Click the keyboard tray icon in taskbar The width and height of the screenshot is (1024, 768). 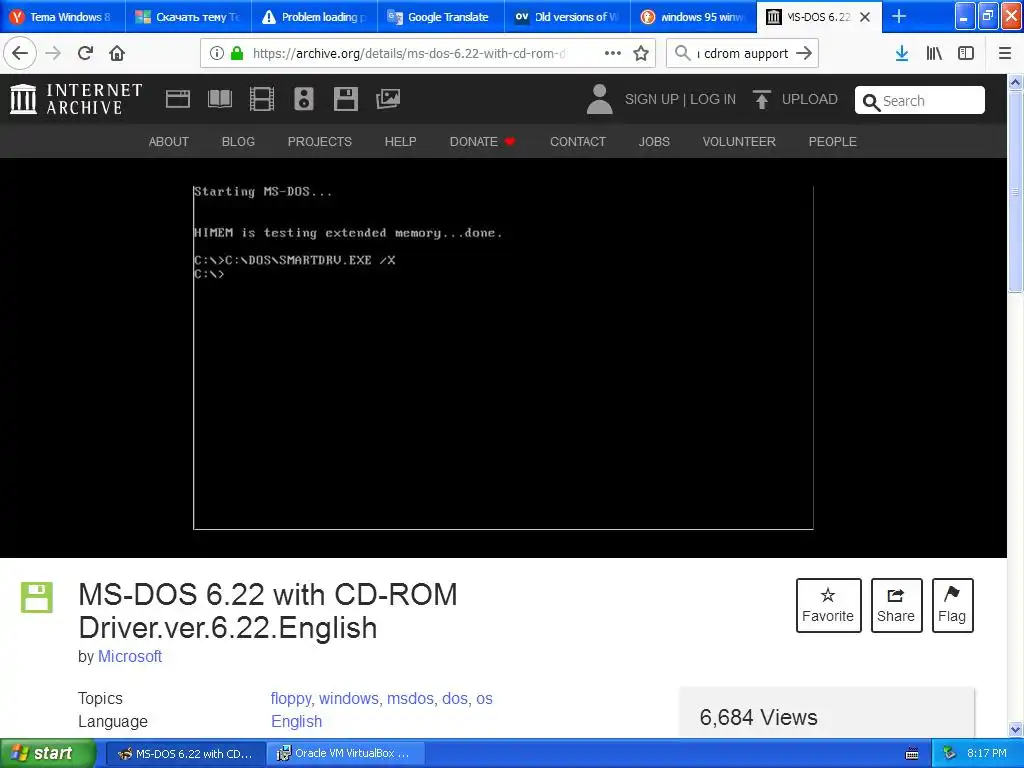pyautogui.click(x=912, y=754)
